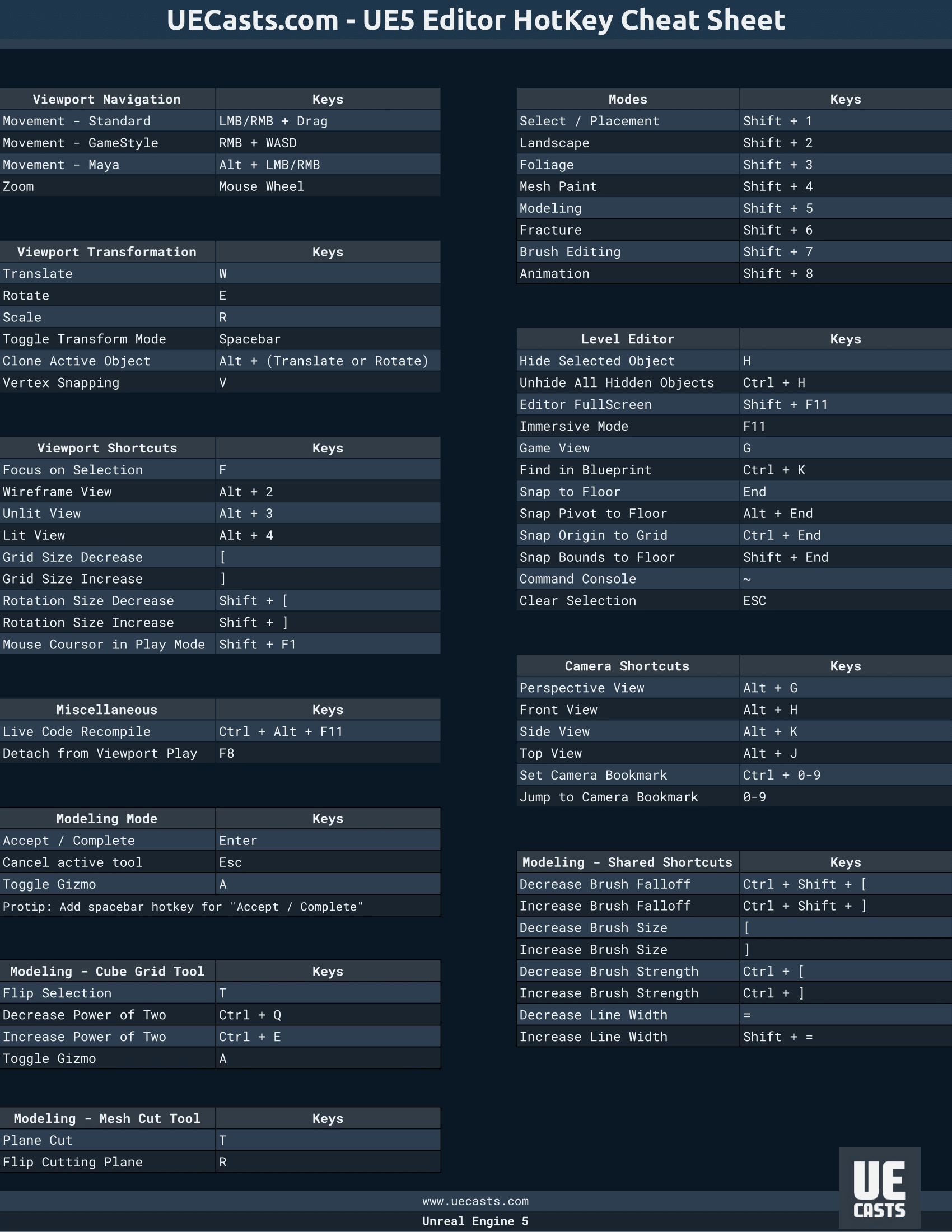Select the 'Movement - Maya' row label

pos(107,165)
